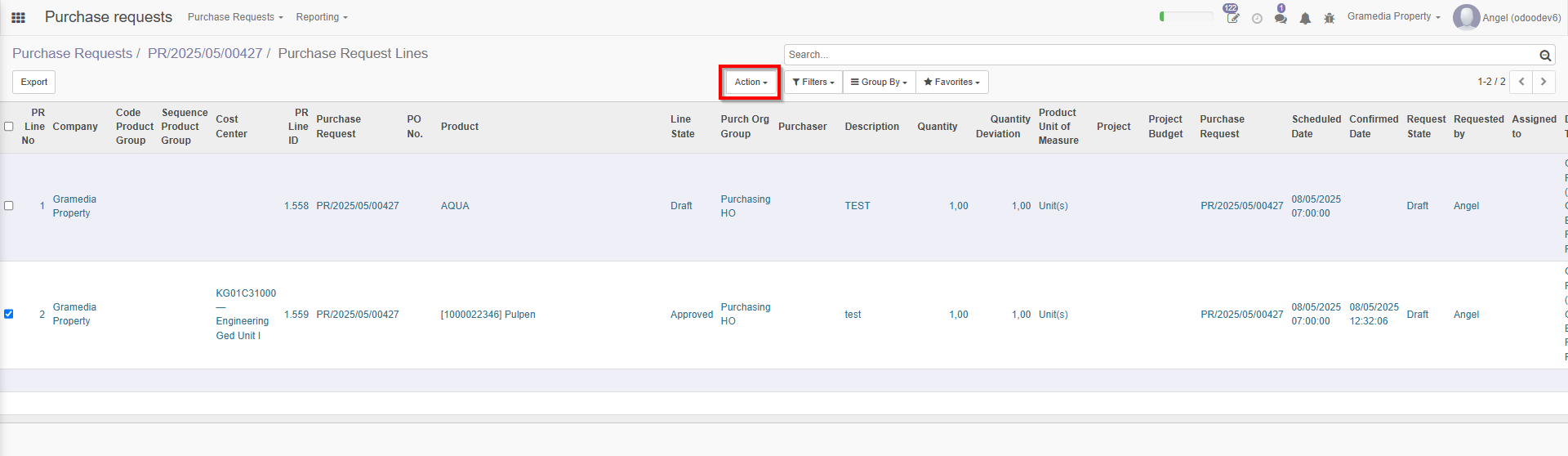Toggle the select-all header checkbox
This screenshot has height=456, width=1568.
coord(9,127)
